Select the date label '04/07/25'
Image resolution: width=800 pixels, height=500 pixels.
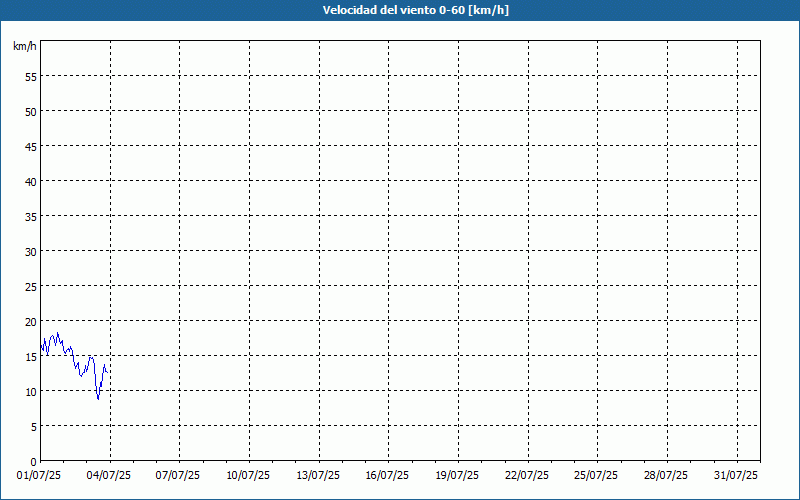pyautogui.click(x=108, y=476)
